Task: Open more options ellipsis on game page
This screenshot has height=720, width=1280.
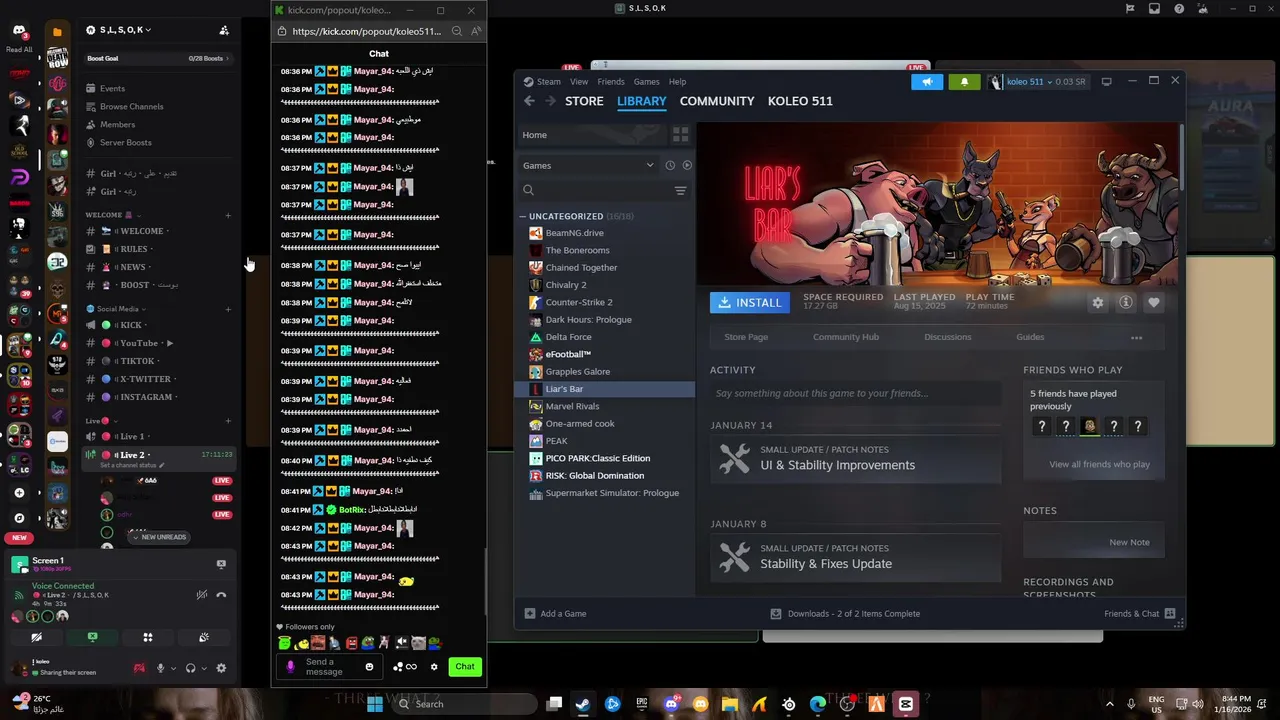Action: click(1136, 337)
